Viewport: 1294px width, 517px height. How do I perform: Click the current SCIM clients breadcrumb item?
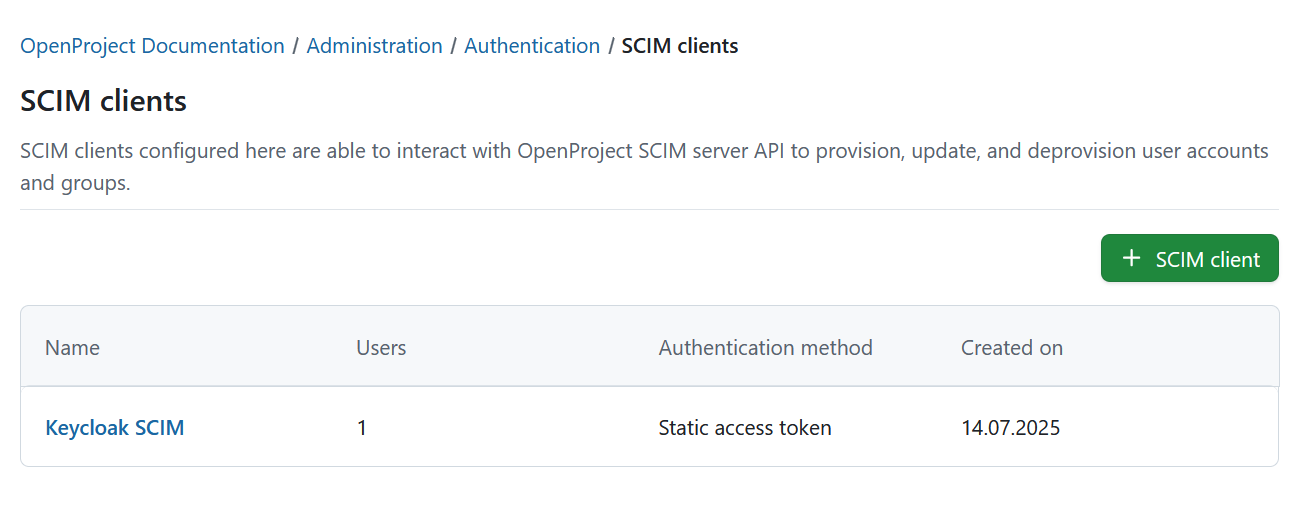click(679, 46)
